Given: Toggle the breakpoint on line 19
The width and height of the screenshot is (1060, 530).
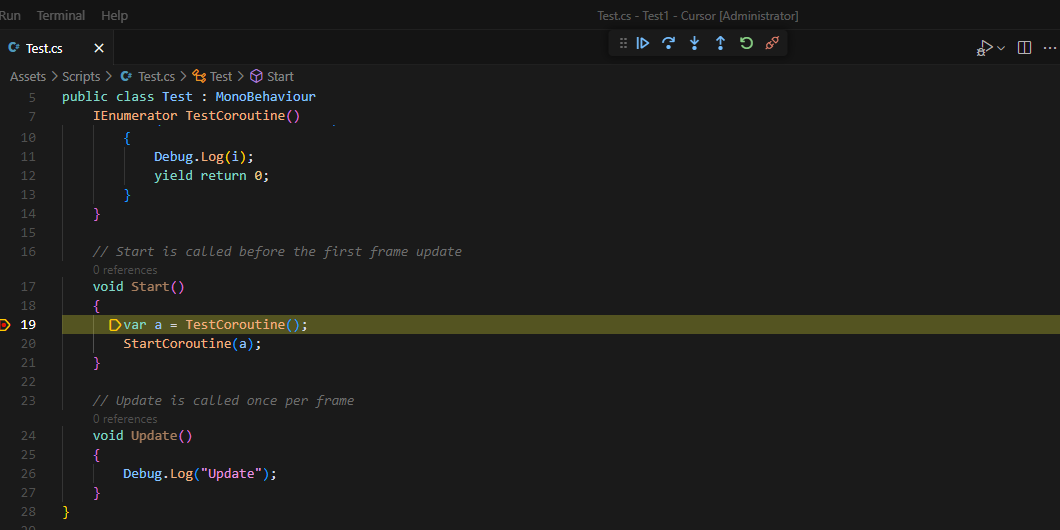Looking at the screenshot, I should pyautogui.click(x=5, y=325).
